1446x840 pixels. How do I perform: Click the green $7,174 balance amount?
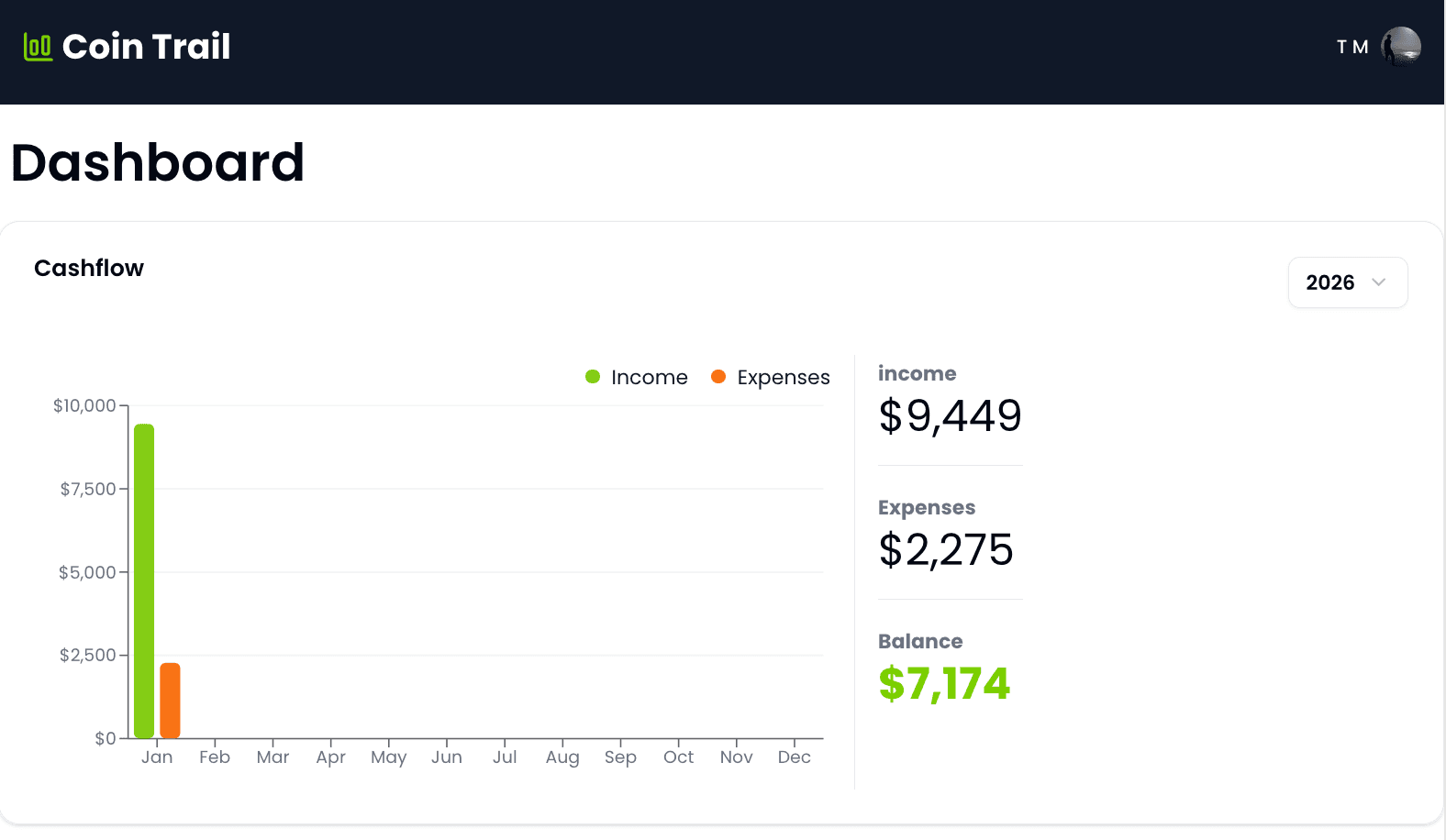(944, 684)
